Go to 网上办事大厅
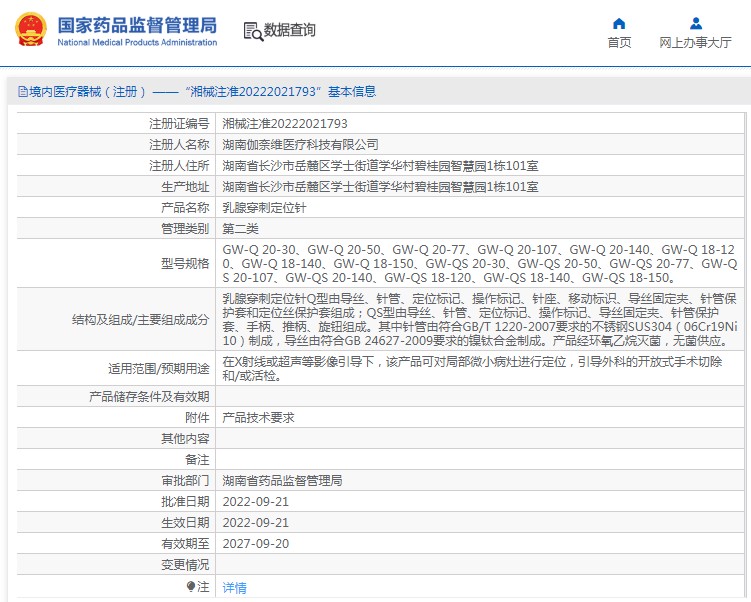 [695, 42]
